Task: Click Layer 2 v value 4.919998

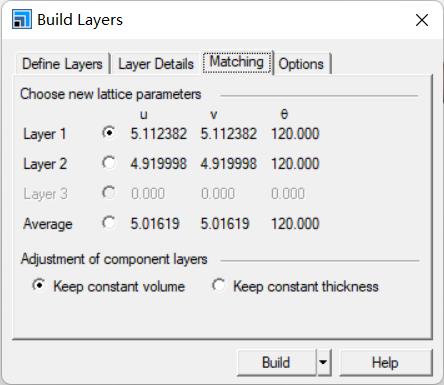Action: (x=229, y=164)
